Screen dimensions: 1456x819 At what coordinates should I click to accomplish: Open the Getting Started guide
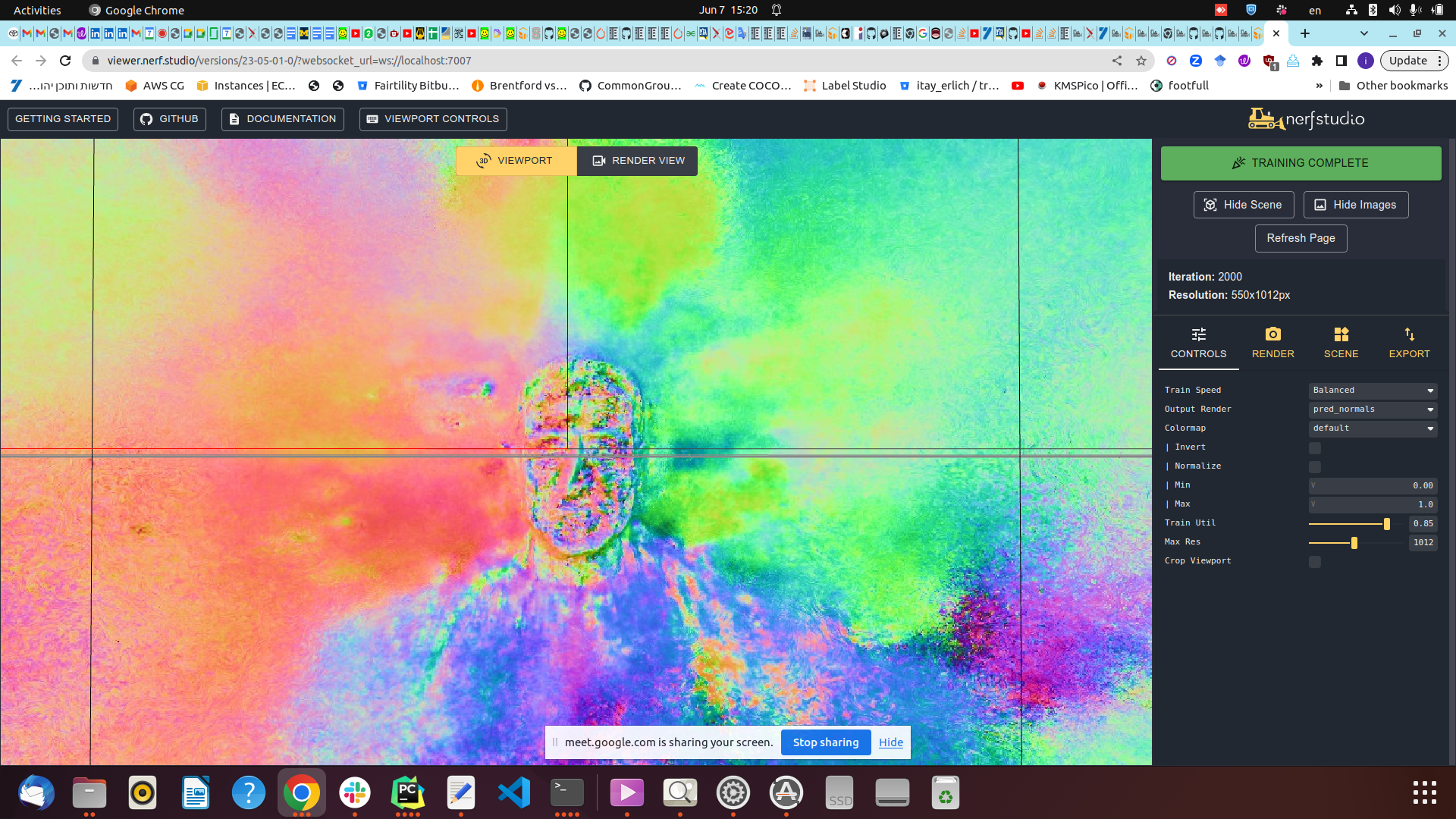point(63,119)
